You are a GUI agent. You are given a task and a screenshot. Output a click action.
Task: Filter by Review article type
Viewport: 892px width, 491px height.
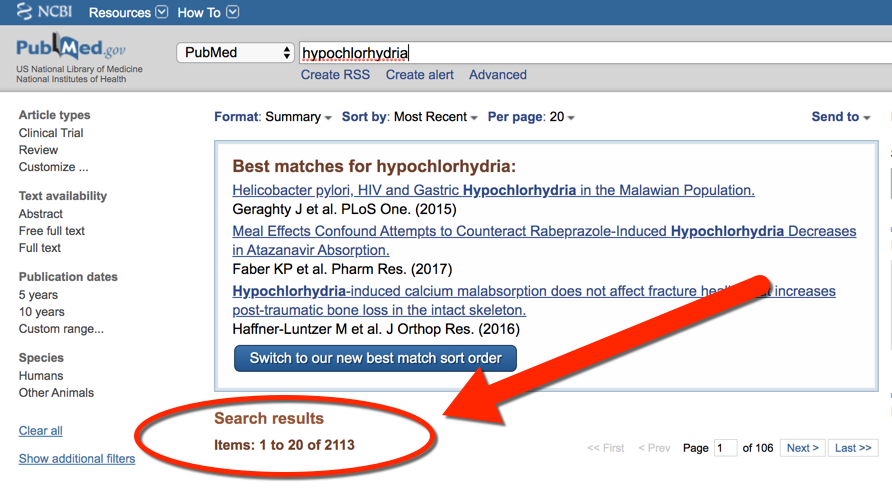coord(38,150)
